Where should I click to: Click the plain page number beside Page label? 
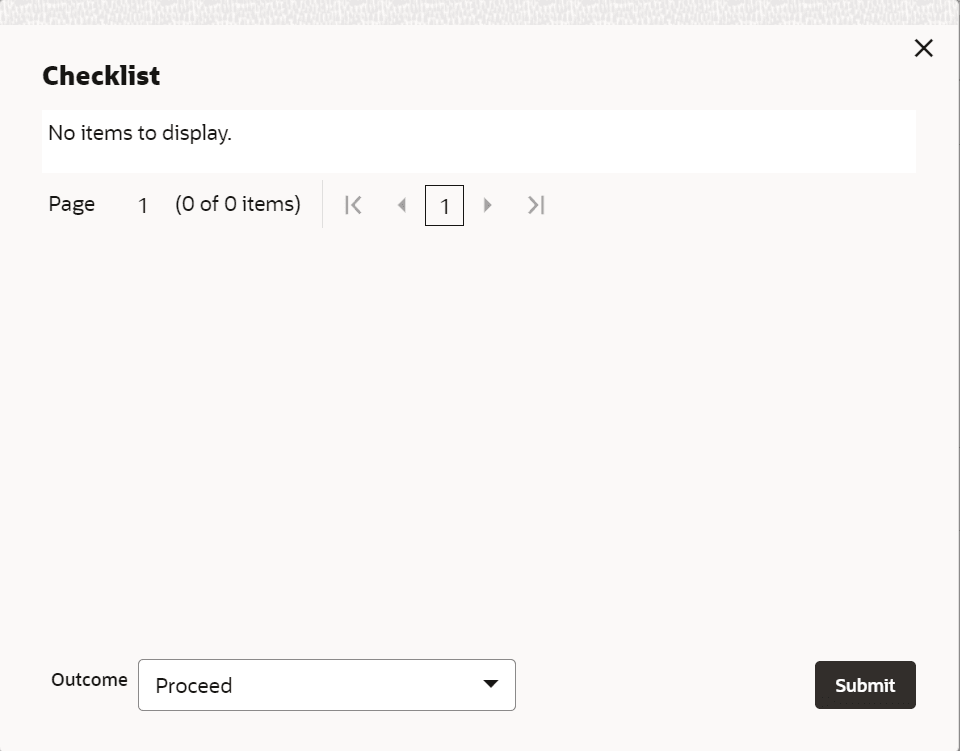pyautogui.click(x=143, y=206)
